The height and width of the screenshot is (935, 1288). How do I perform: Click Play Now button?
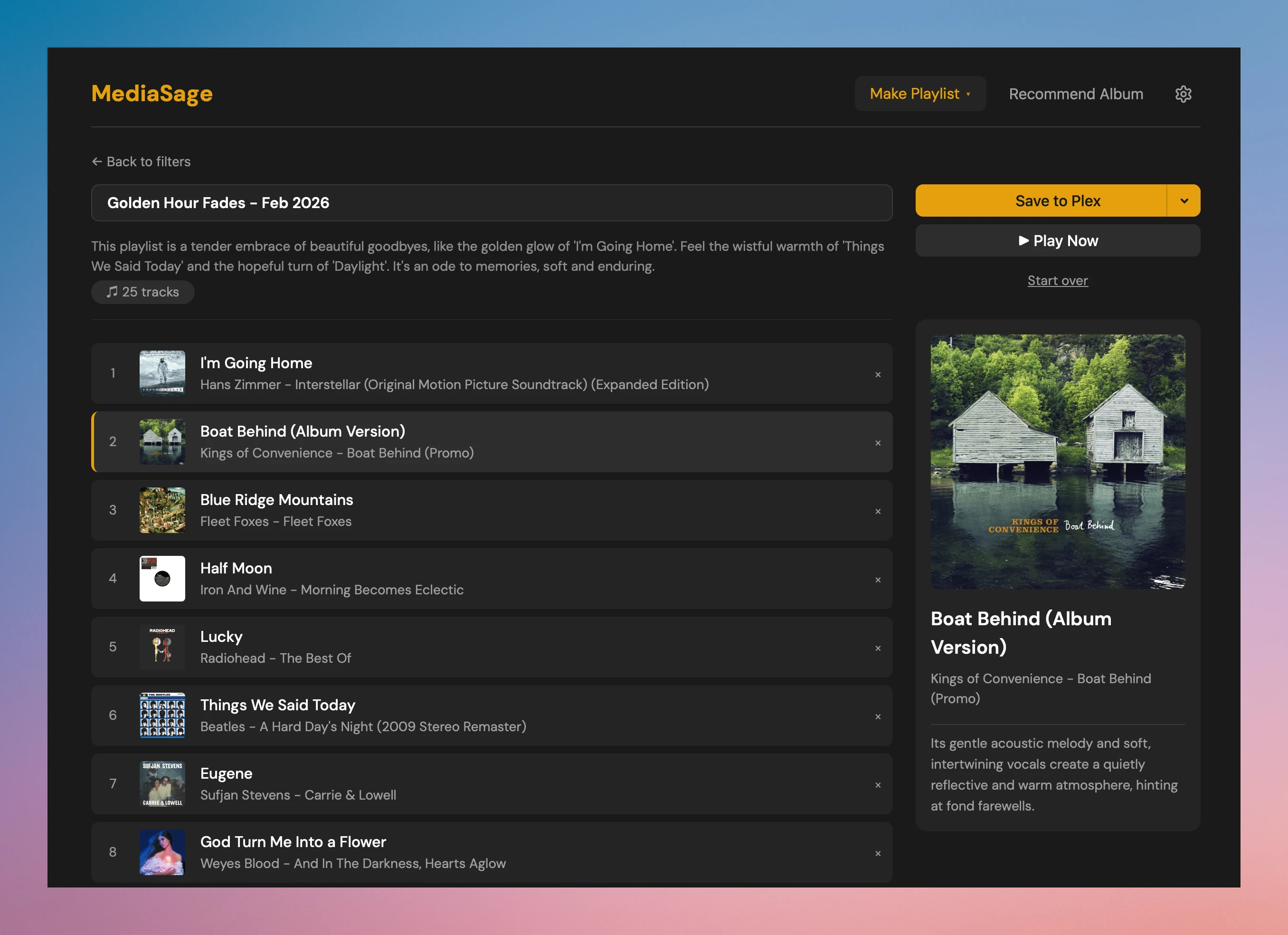tap(1058, 240)
